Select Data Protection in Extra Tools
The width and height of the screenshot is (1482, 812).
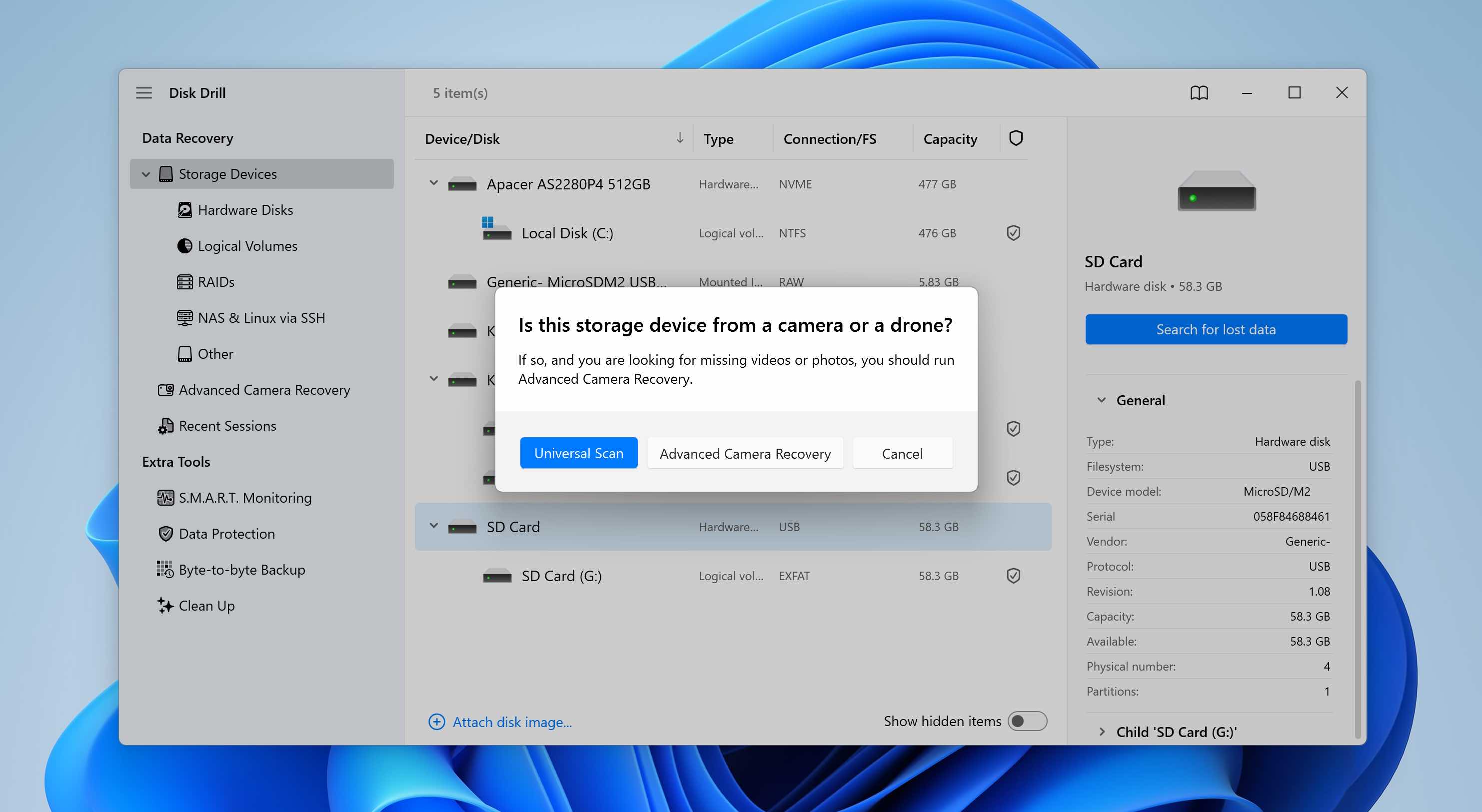coord(226,533)
